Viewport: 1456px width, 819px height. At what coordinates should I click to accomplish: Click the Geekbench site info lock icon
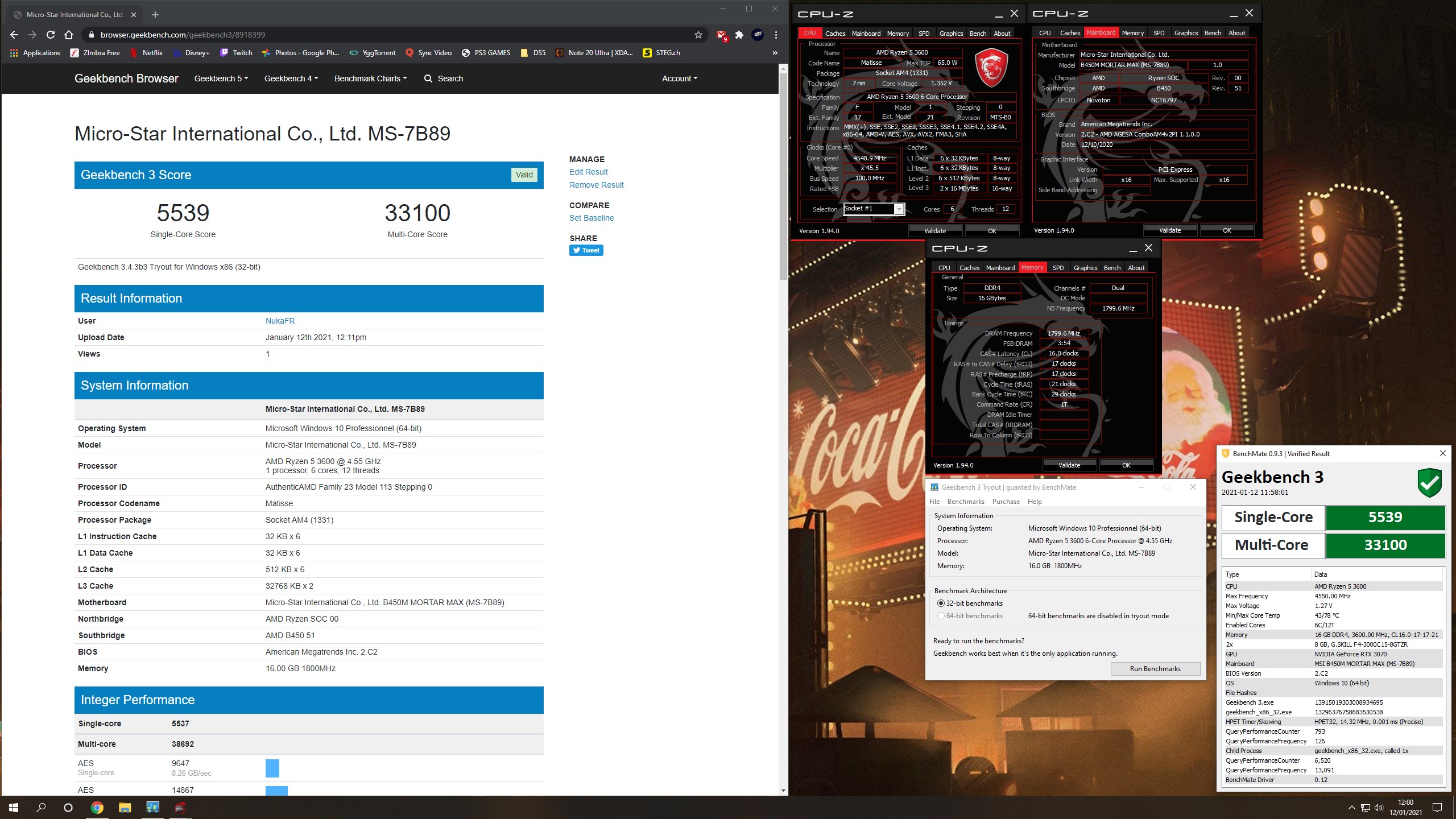point(90,35)
